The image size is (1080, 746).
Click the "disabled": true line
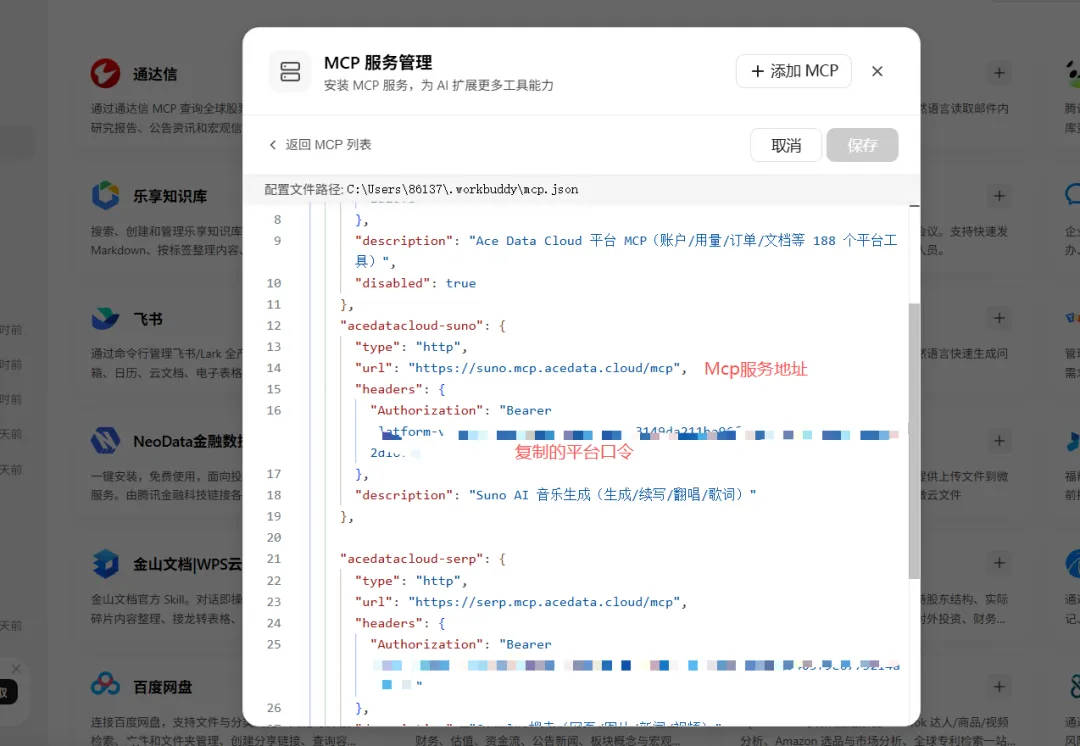click(x=415, y=283)
